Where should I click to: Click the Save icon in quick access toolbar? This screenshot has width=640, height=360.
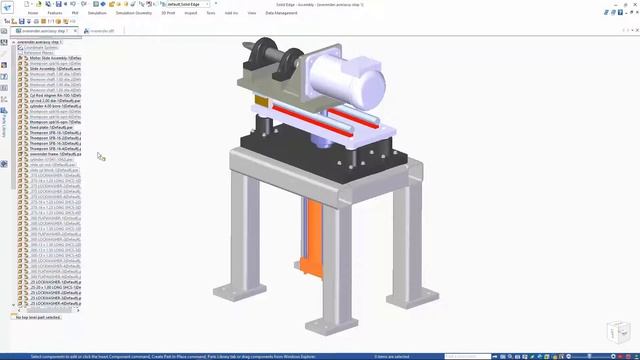(x=58, y=4)
